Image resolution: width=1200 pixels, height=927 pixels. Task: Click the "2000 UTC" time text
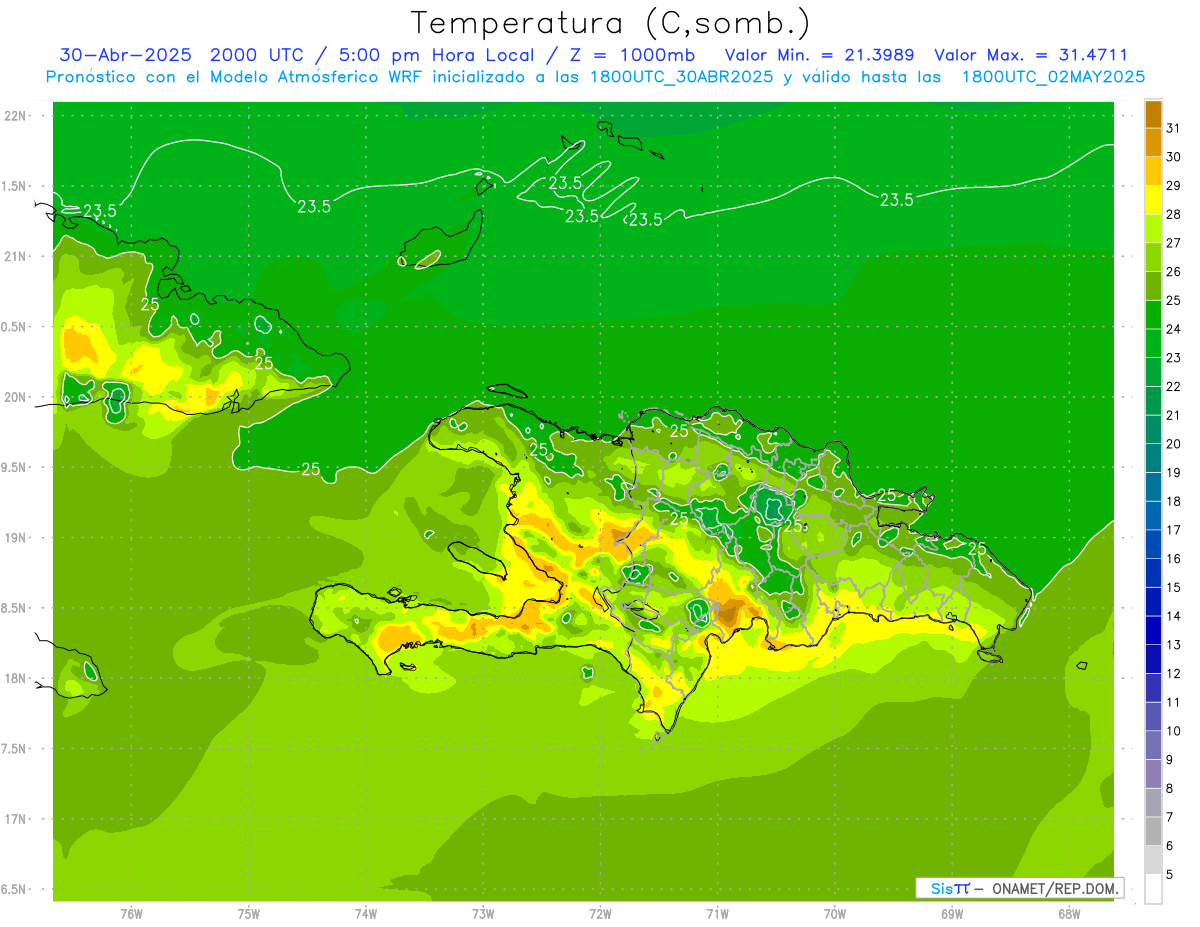[259, 55]
